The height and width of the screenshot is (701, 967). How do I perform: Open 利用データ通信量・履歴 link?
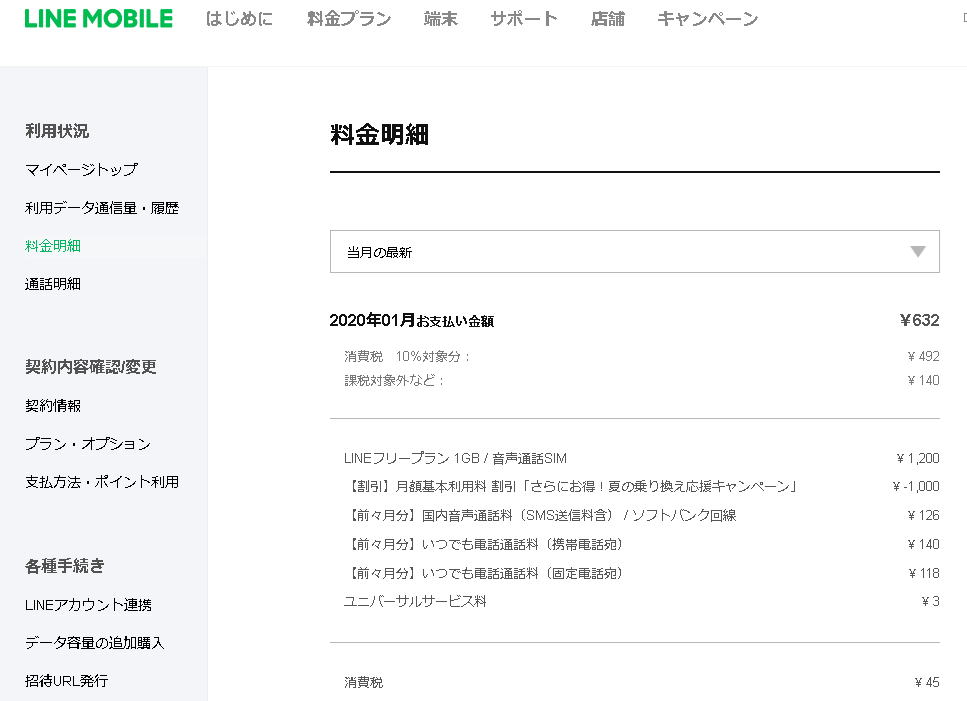click(102, 208)
